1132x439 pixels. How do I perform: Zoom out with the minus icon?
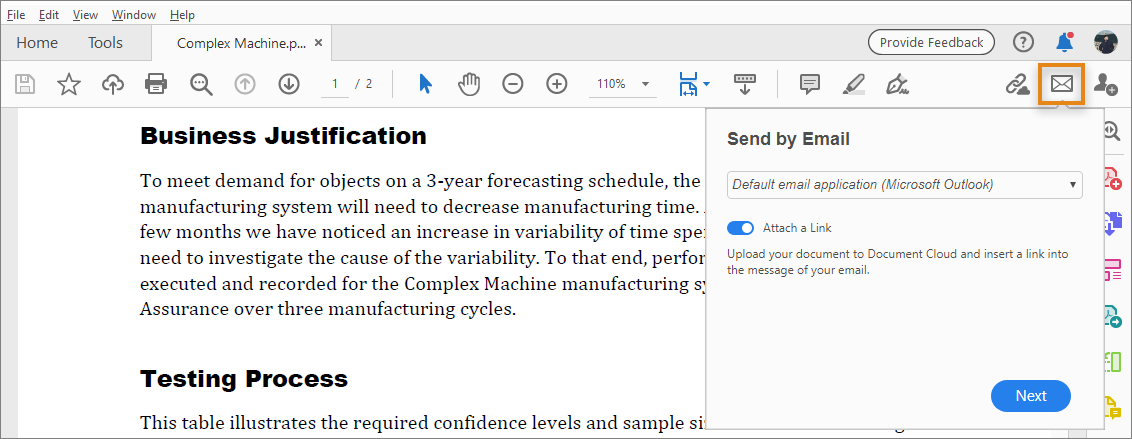(x=512, y=84)
